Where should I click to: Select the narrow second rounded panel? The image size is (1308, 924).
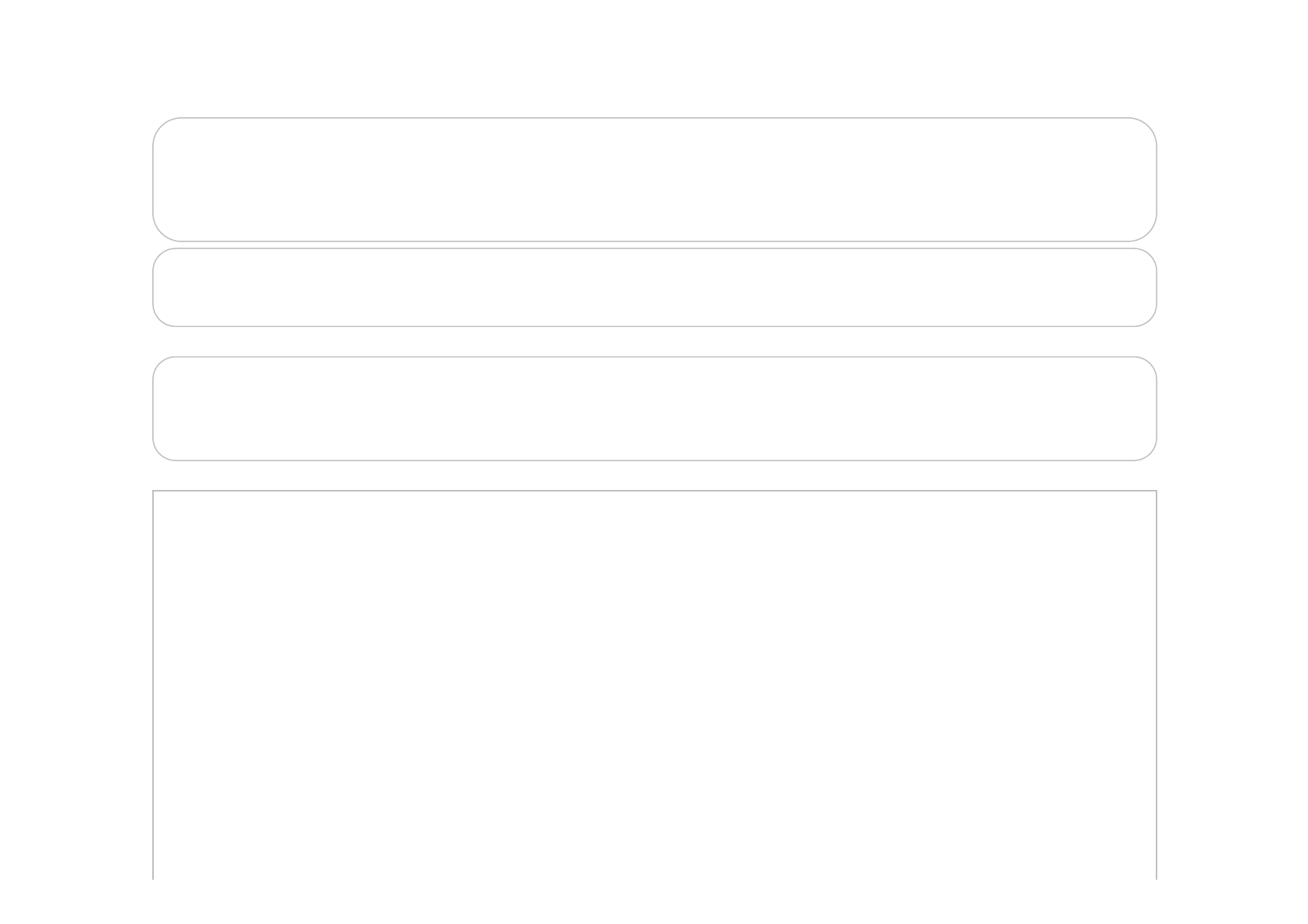[x=654, y=287]
